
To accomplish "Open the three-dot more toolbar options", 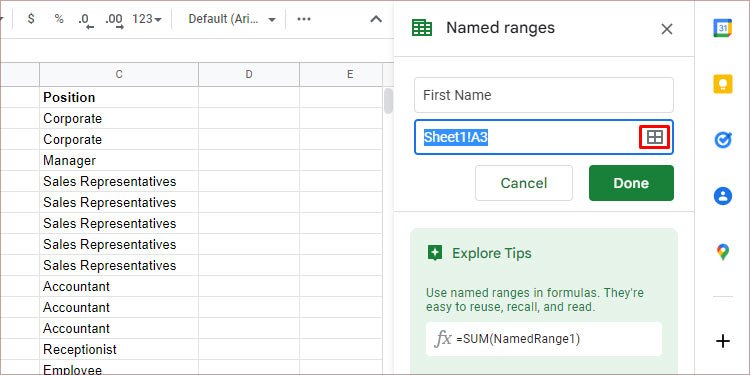I will (304, 19).
